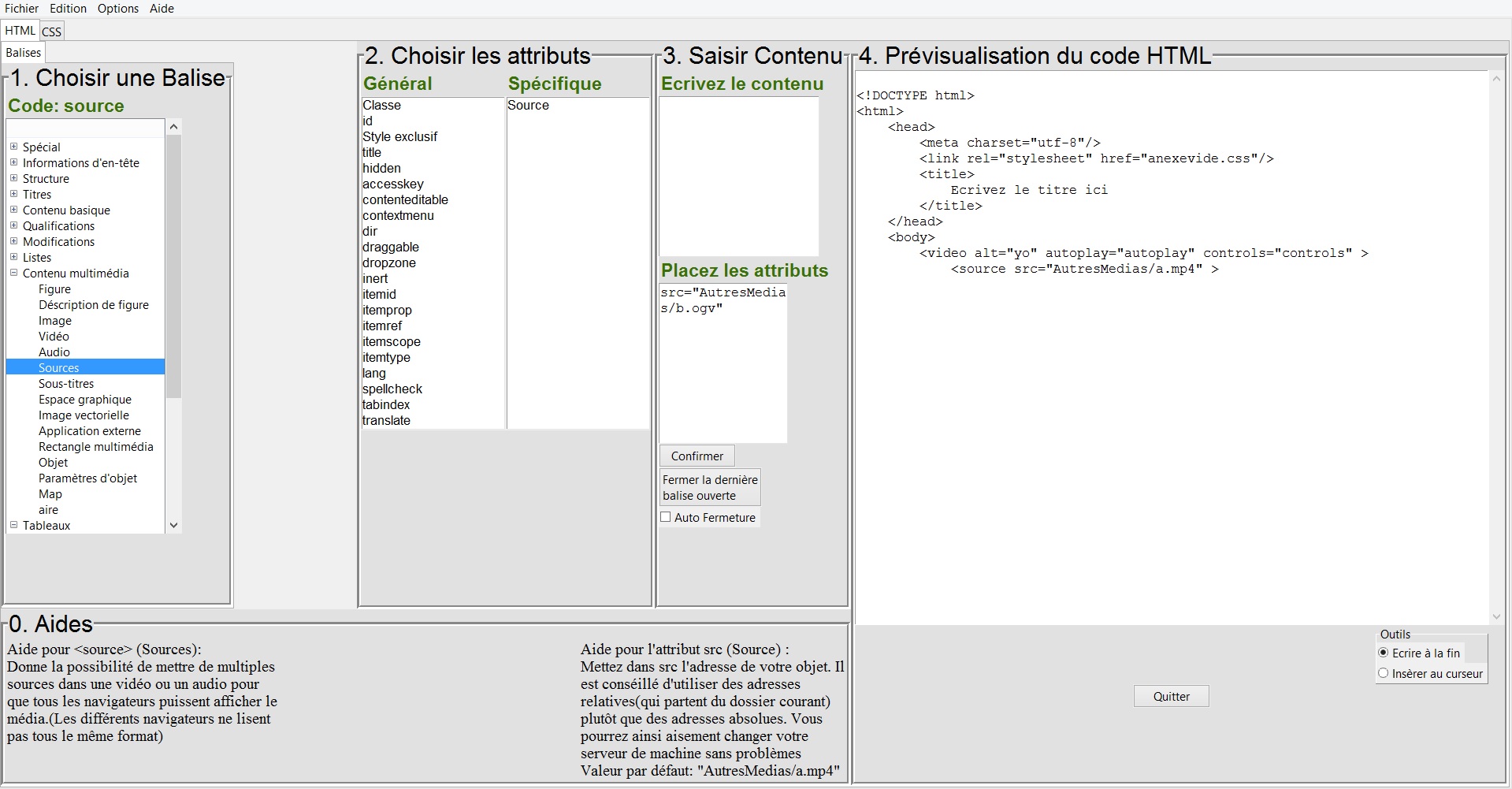
Task: Collapse the Tableaux node
Action: [x=13, y=526]
